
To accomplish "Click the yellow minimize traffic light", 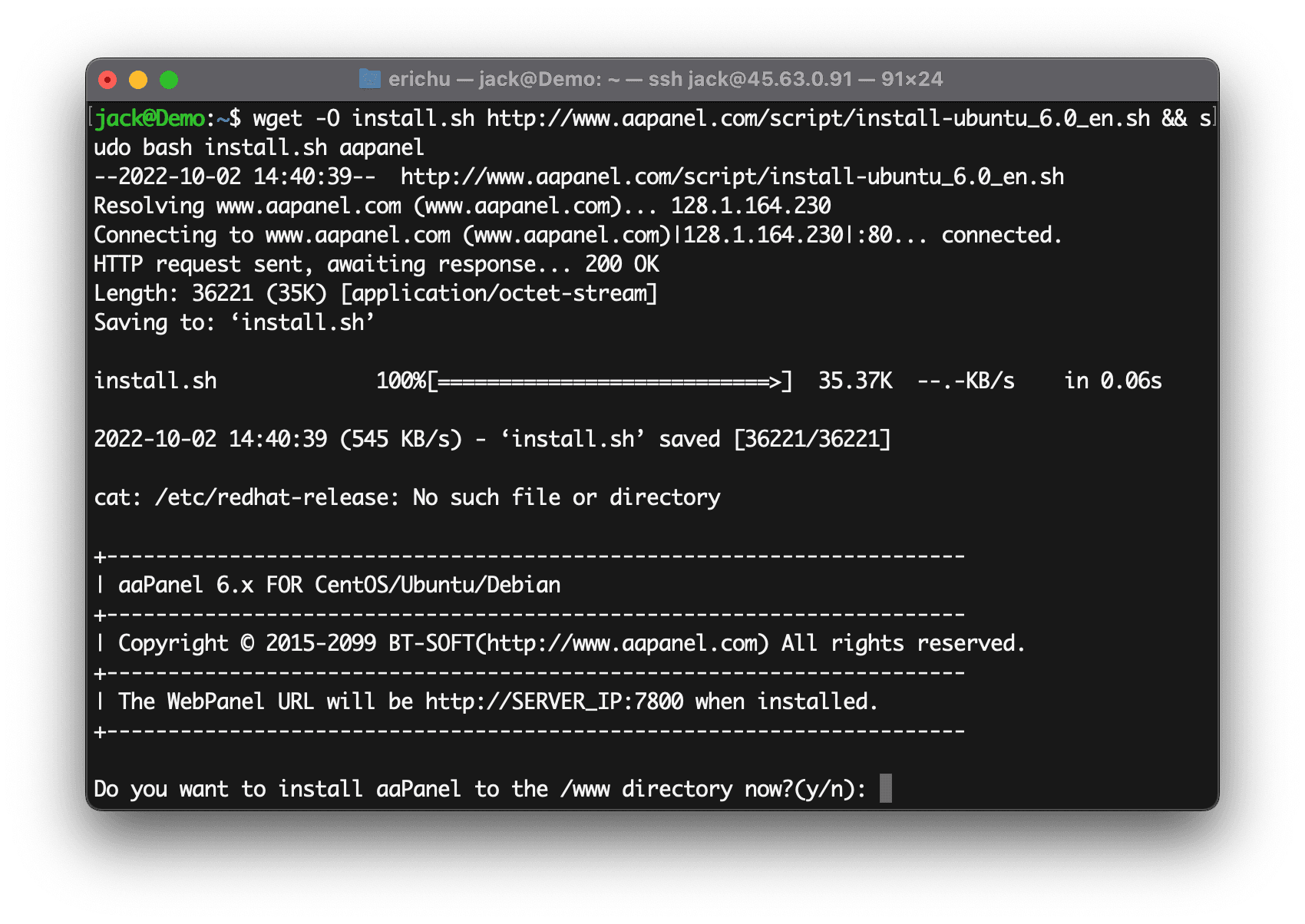I will [x=138, y=78].
